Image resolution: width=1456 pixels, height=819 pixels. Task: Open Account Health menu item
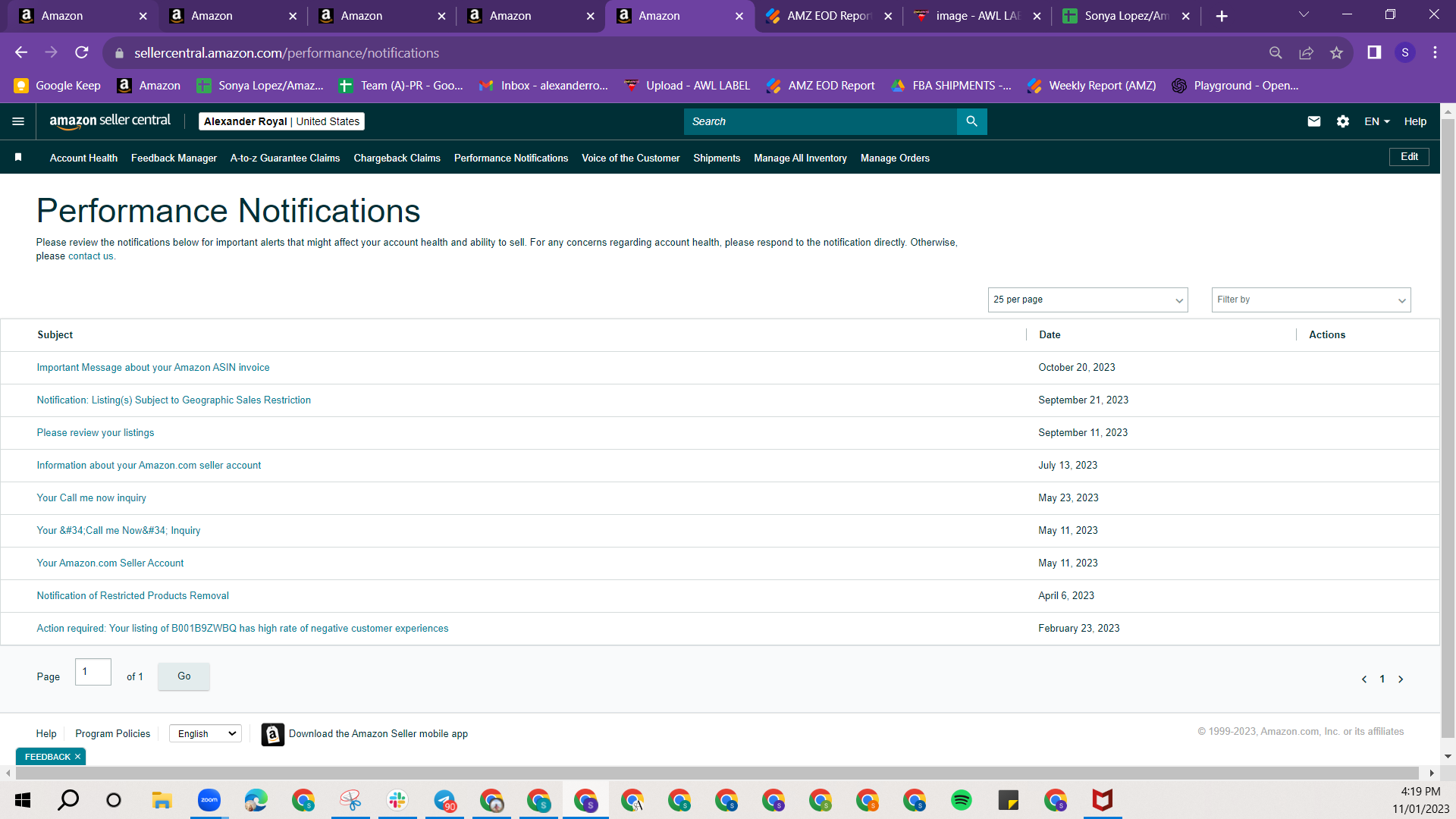(x=83, y=158)
